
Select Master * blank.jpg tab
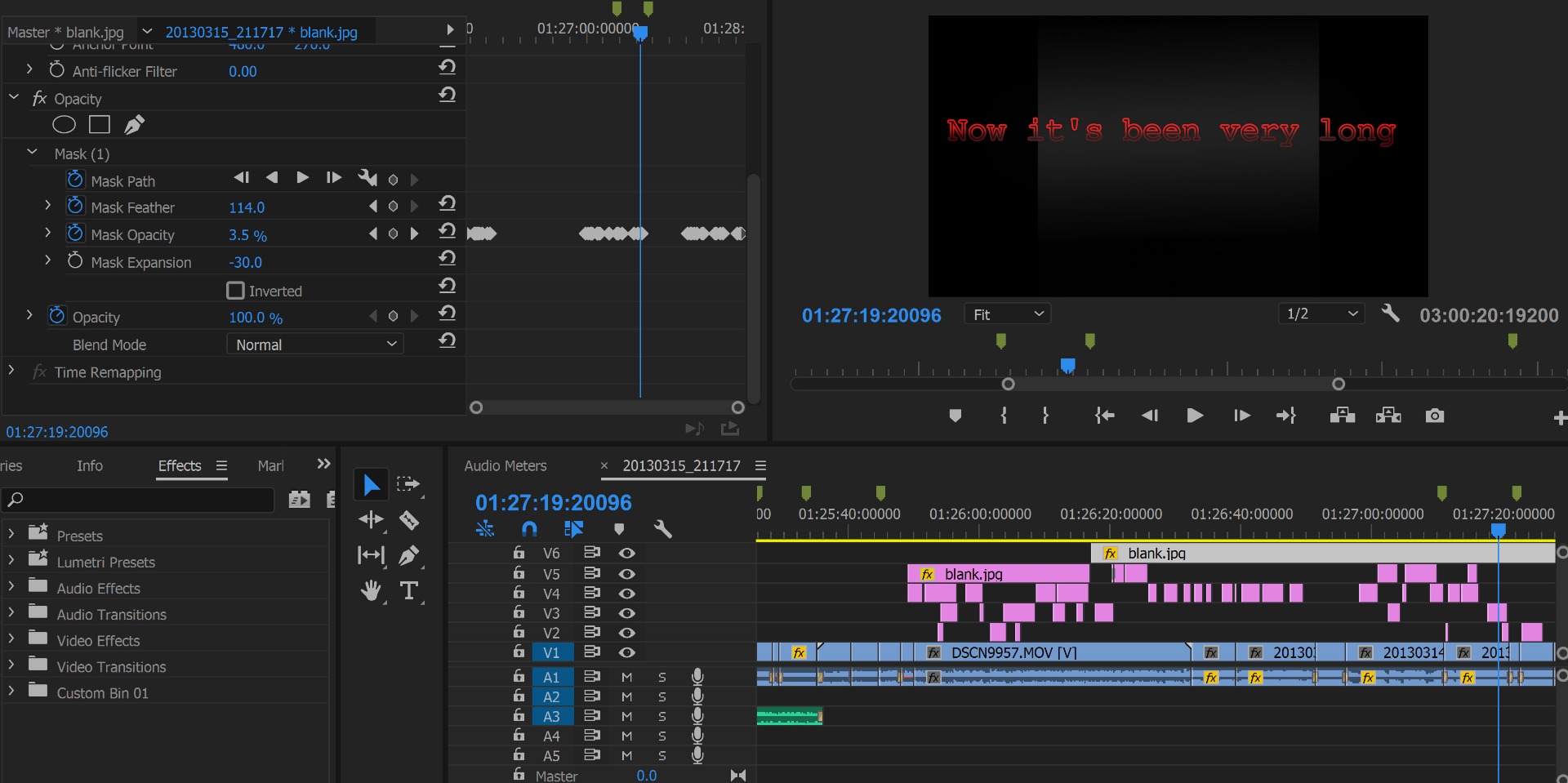pyautogui.click(x=65, y=32)
